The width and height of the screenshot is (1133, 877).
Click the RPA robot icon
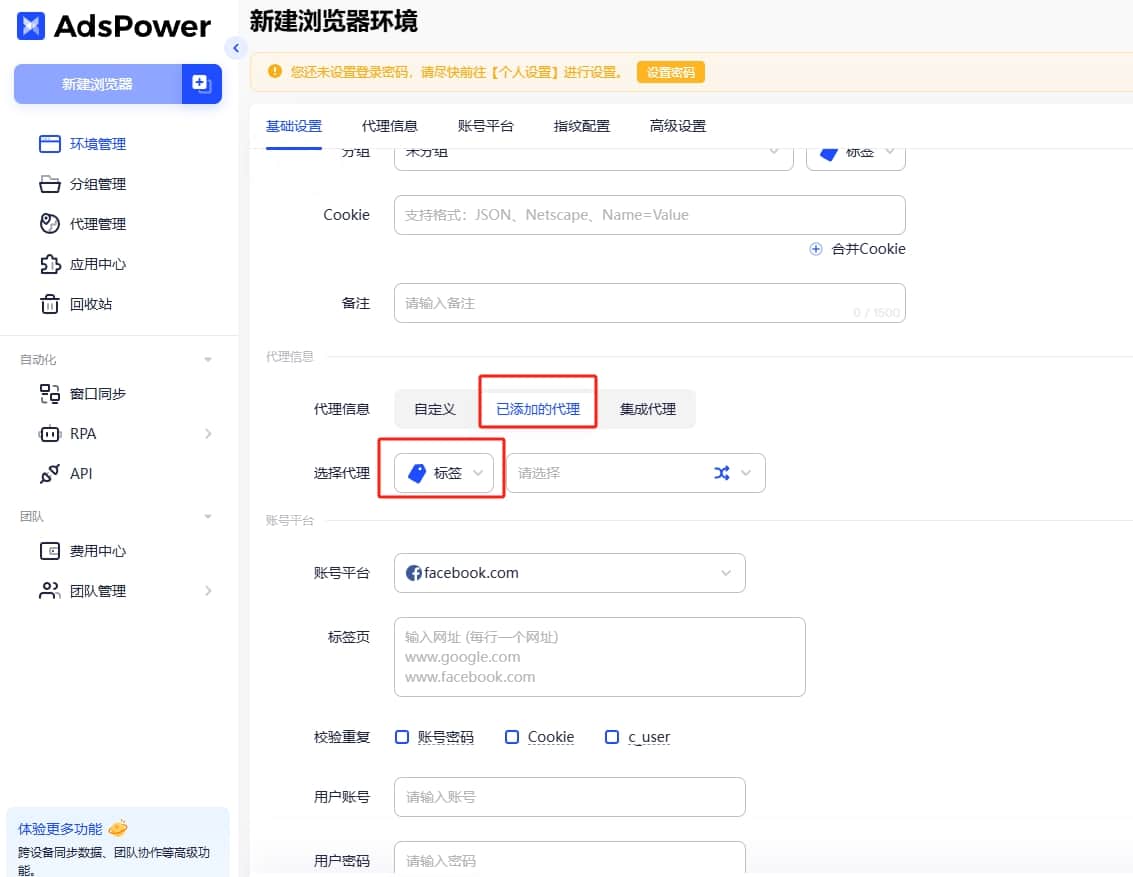point(50,433)
